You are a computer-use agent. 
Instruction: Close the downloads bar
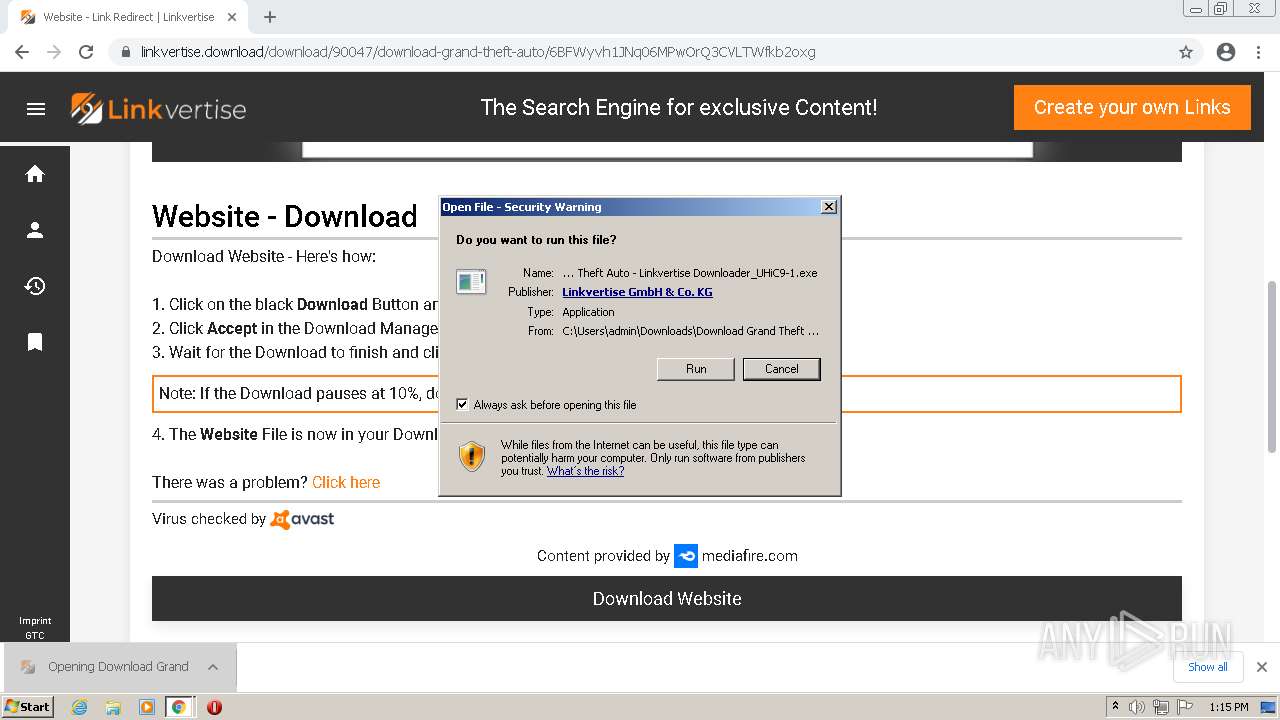pos(1262,667)
